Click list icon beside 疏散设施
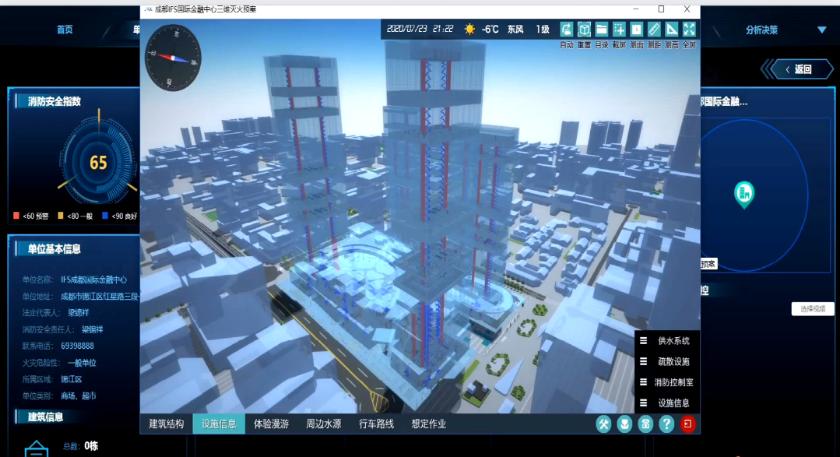The width and height of the screenshot is (840, 457). tap(643, 362)
